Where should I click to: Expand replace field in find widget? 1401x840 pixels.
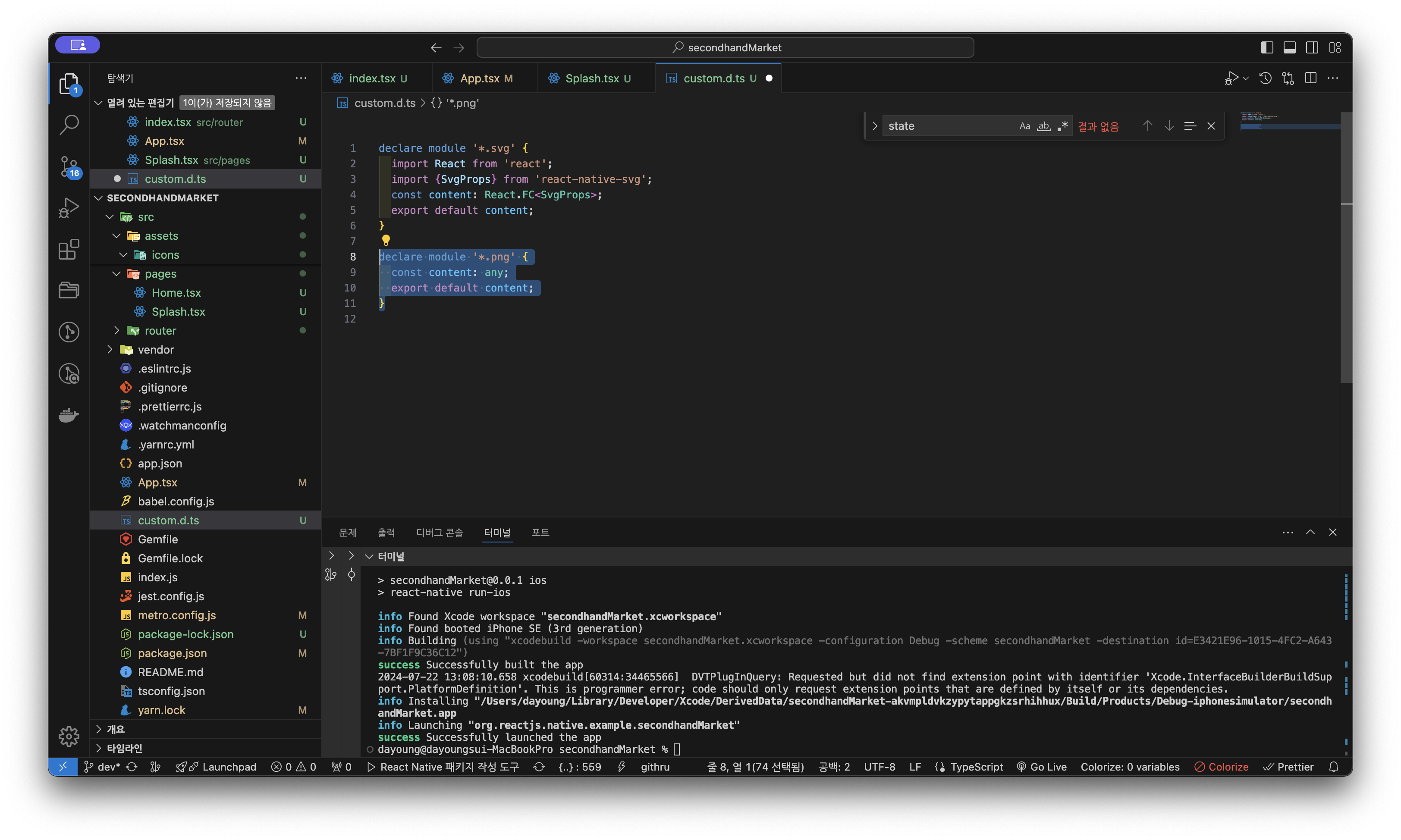[875, 125]
